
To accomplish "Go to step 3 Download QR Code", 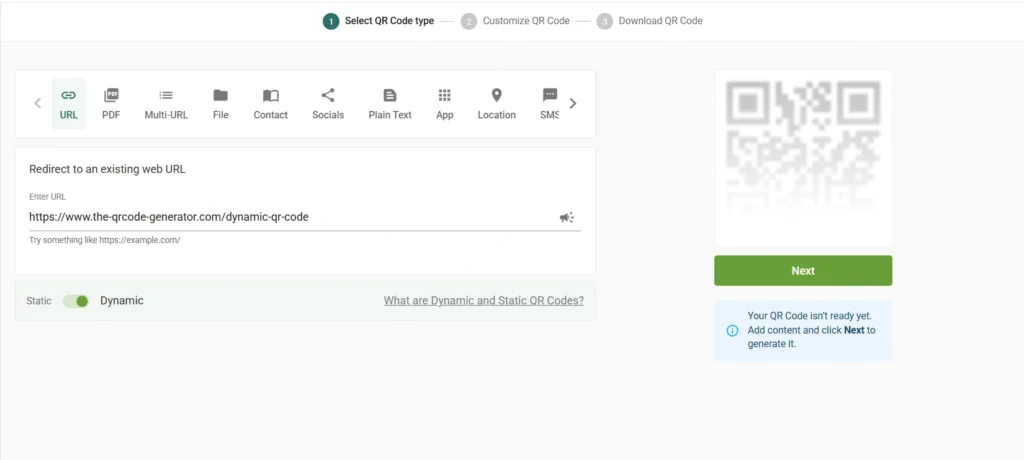I will (650, 21).
